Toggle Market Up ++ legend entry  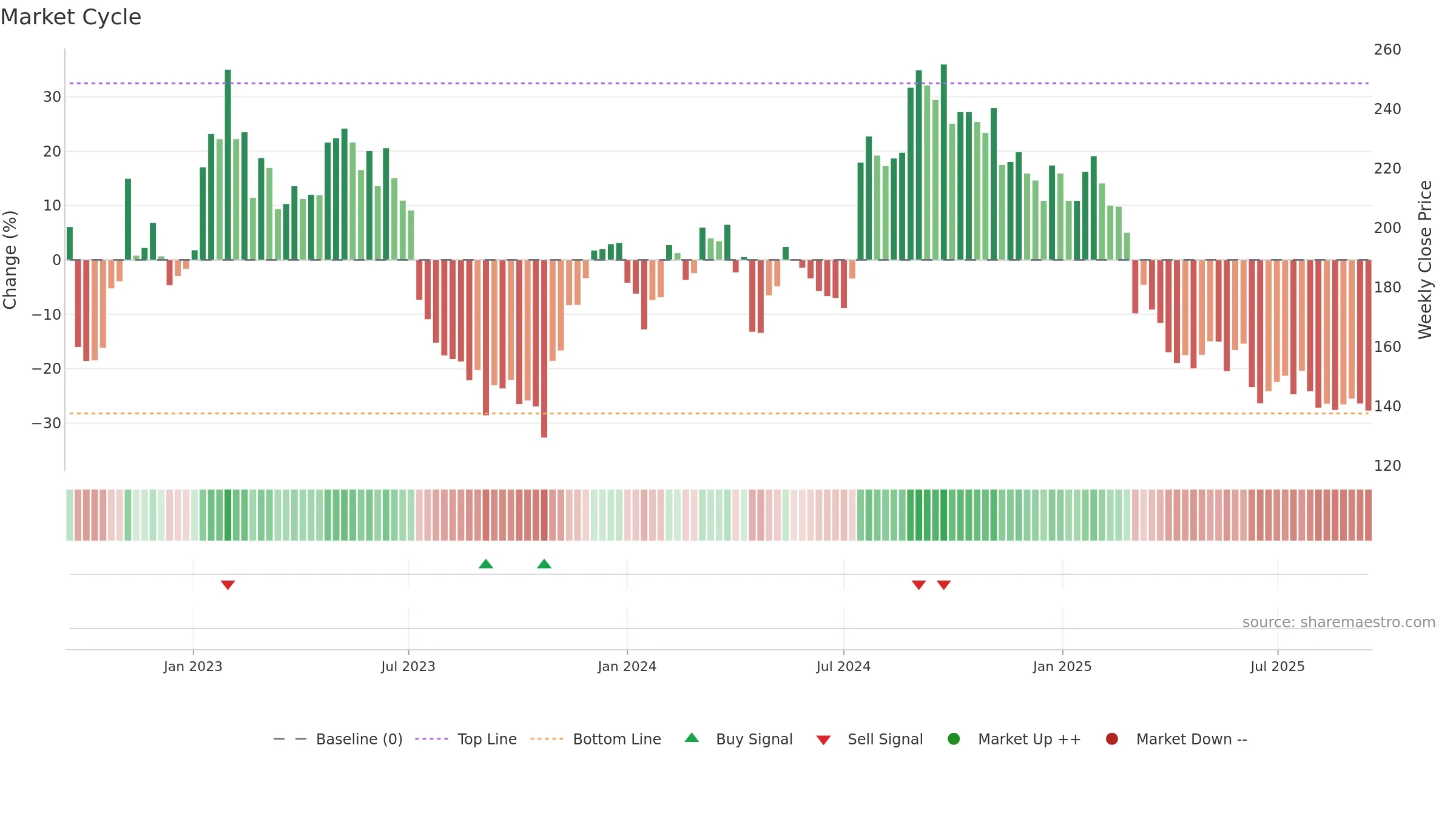click(x=1014, y=739)
